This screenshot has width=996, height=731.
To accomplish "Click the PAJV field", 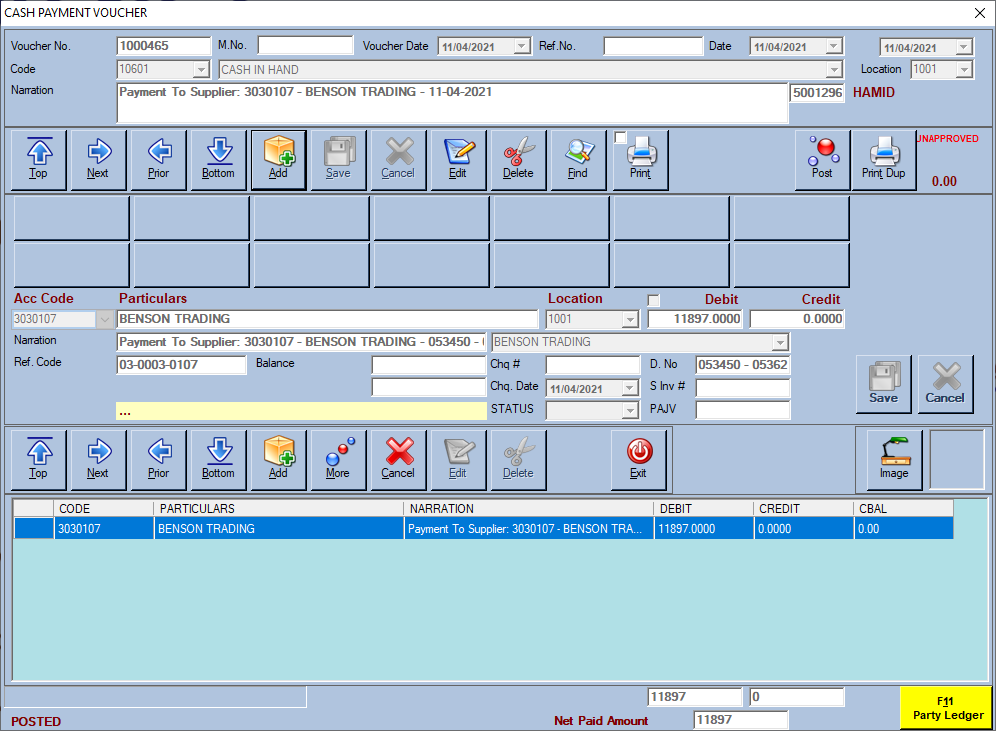I will click(x=743, y=410).
